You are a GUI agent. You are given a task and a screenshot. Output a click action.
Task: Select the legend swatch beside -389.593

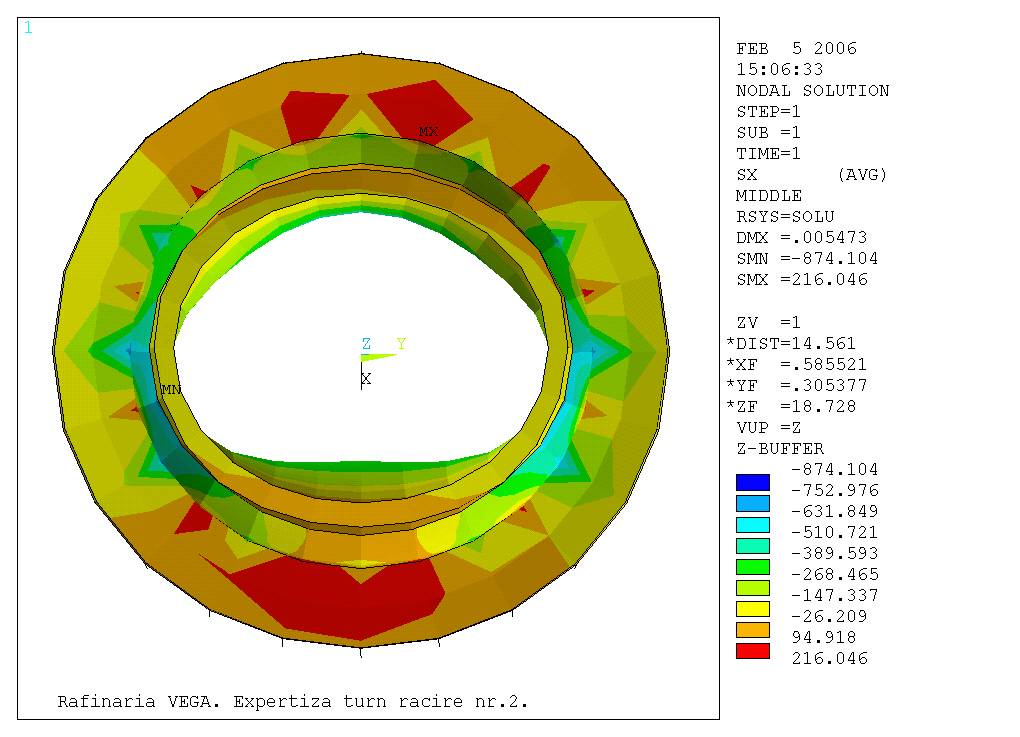click(753, 545)
